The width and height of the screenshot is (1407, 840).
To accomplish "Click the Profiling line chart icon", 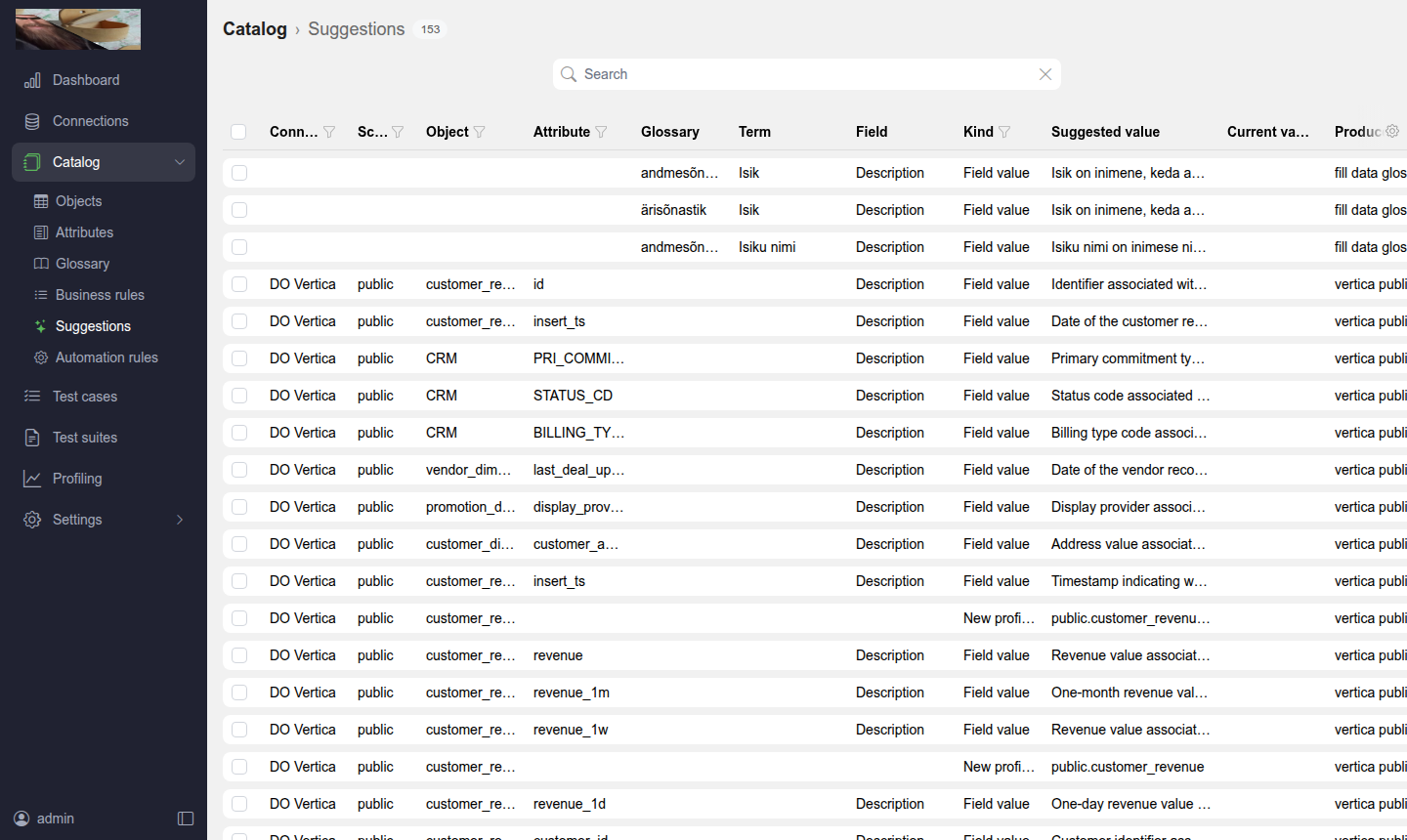I will pos(32,479).
